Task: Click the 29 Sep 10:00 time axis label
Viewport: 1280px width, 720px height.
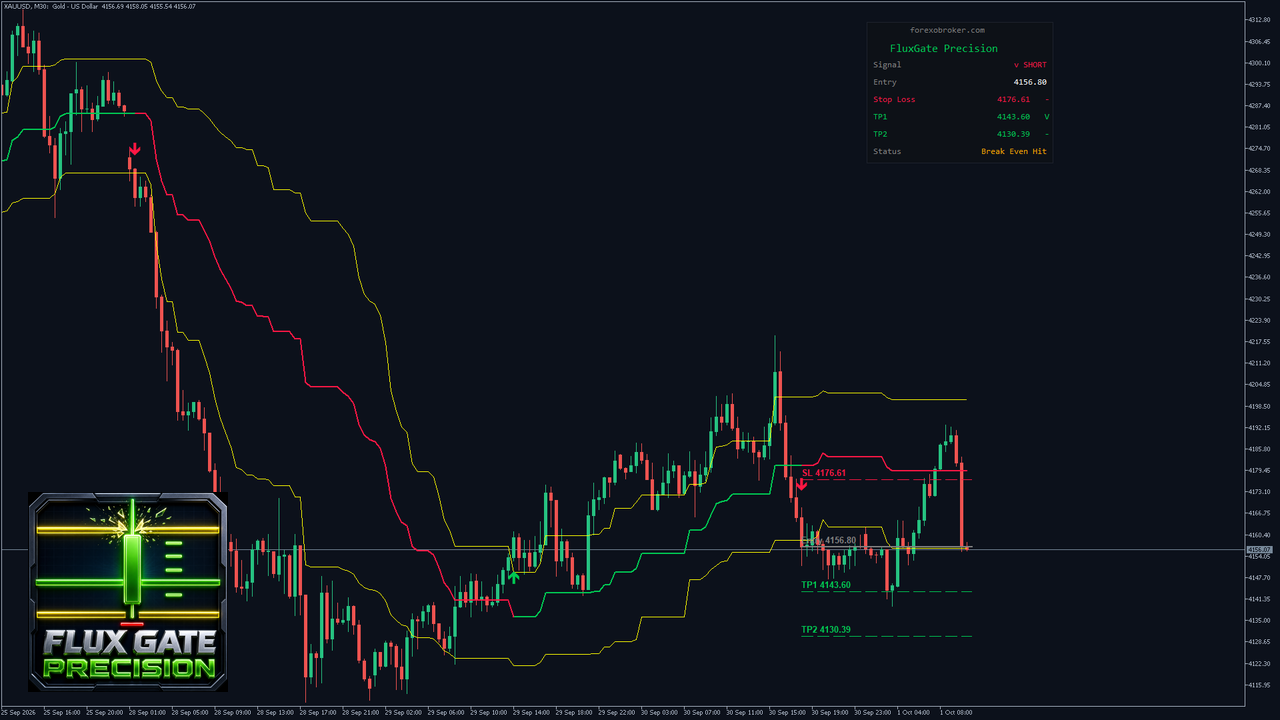Action: click(491, 712)
